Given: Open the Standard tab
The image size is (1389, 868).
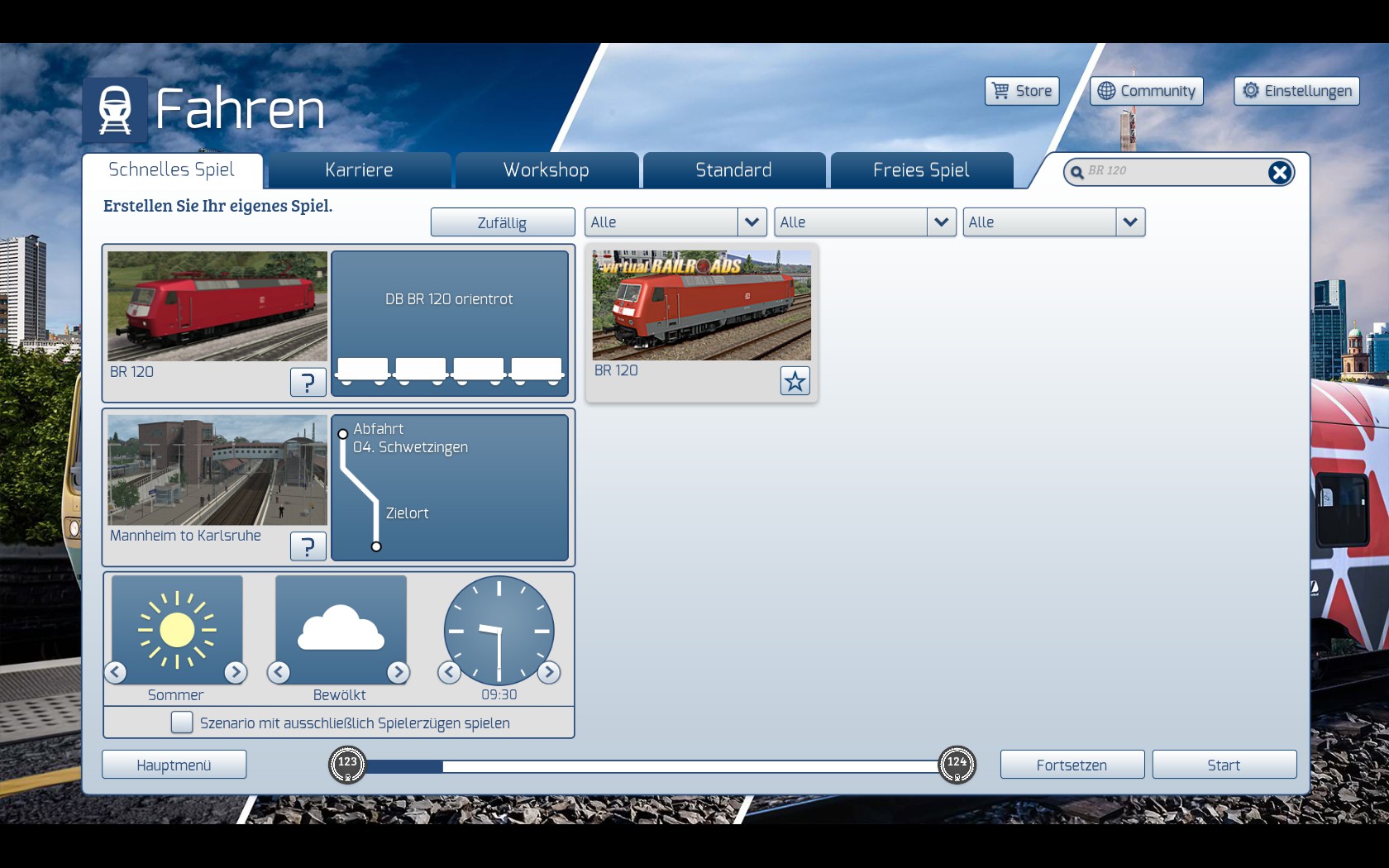Looking at the screenshot, I should click(734, 170).
